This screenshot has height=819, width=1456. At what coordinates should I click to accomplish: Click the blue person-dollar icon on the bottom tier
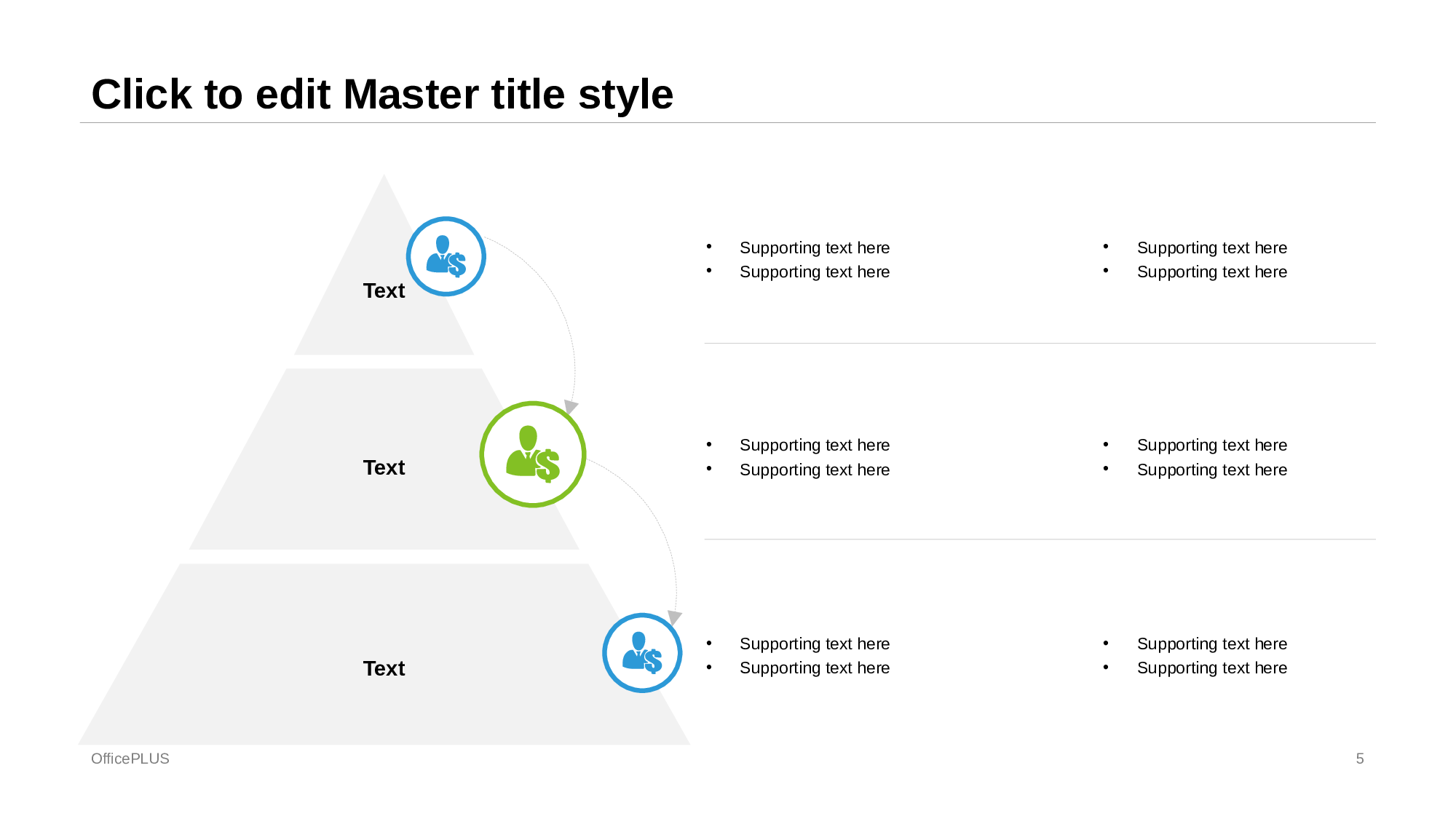point(642,653)
